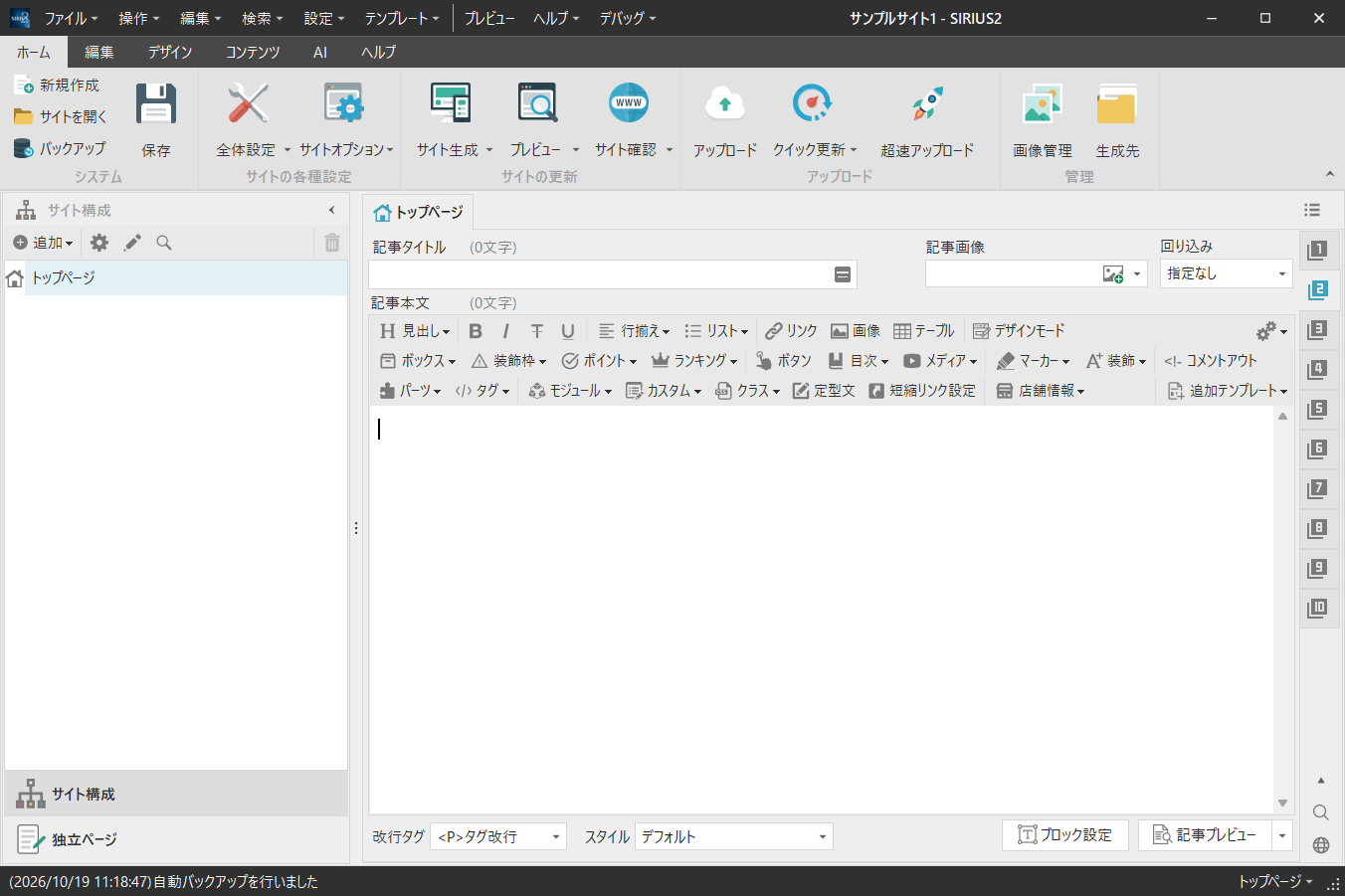The width and height of the screenshot is (1345, 896).
Task: Open 画像管理 image manager icon
Action: [1042, 103]
